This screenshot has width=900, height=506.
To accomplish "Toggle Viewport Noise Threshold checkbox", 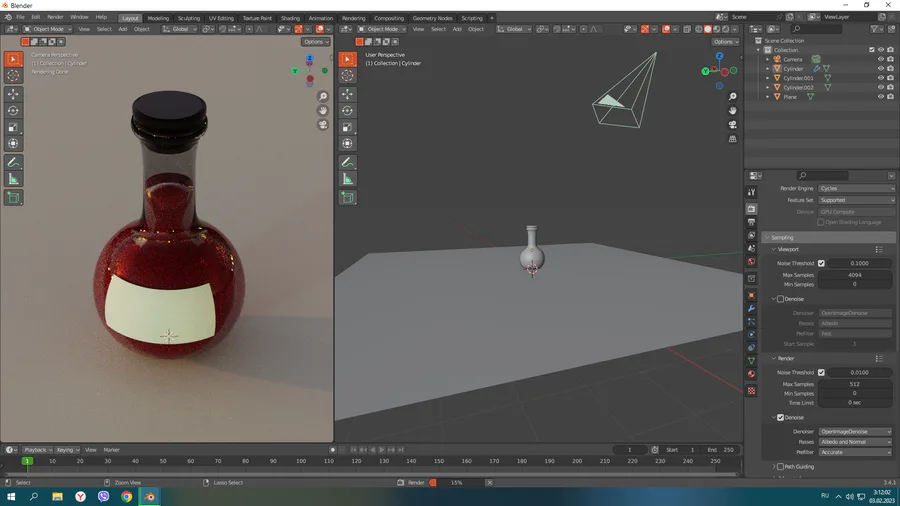I will [821, 263].
